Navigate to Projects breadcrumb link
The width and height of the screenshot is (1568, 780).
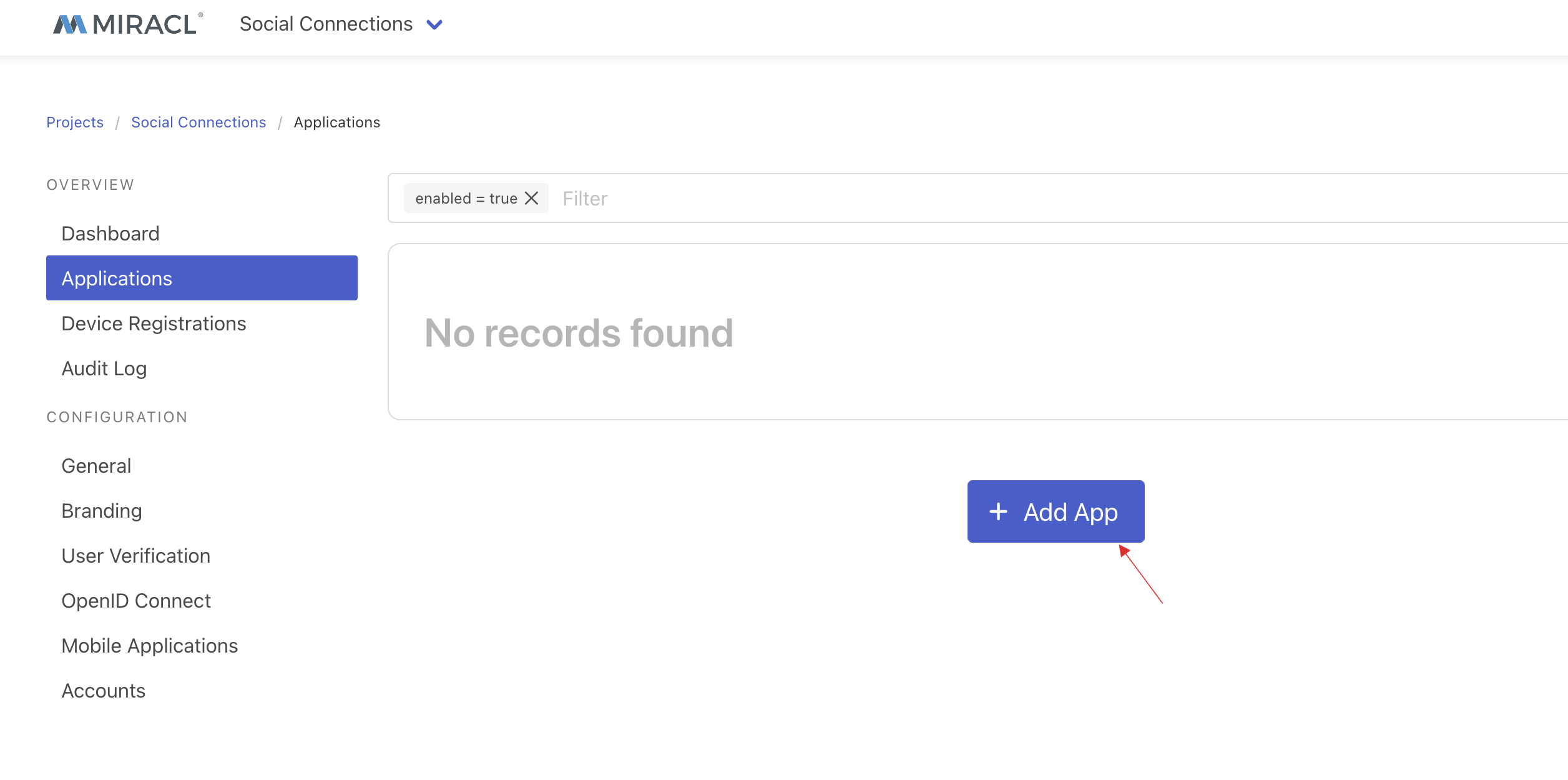tap(75, 122)
